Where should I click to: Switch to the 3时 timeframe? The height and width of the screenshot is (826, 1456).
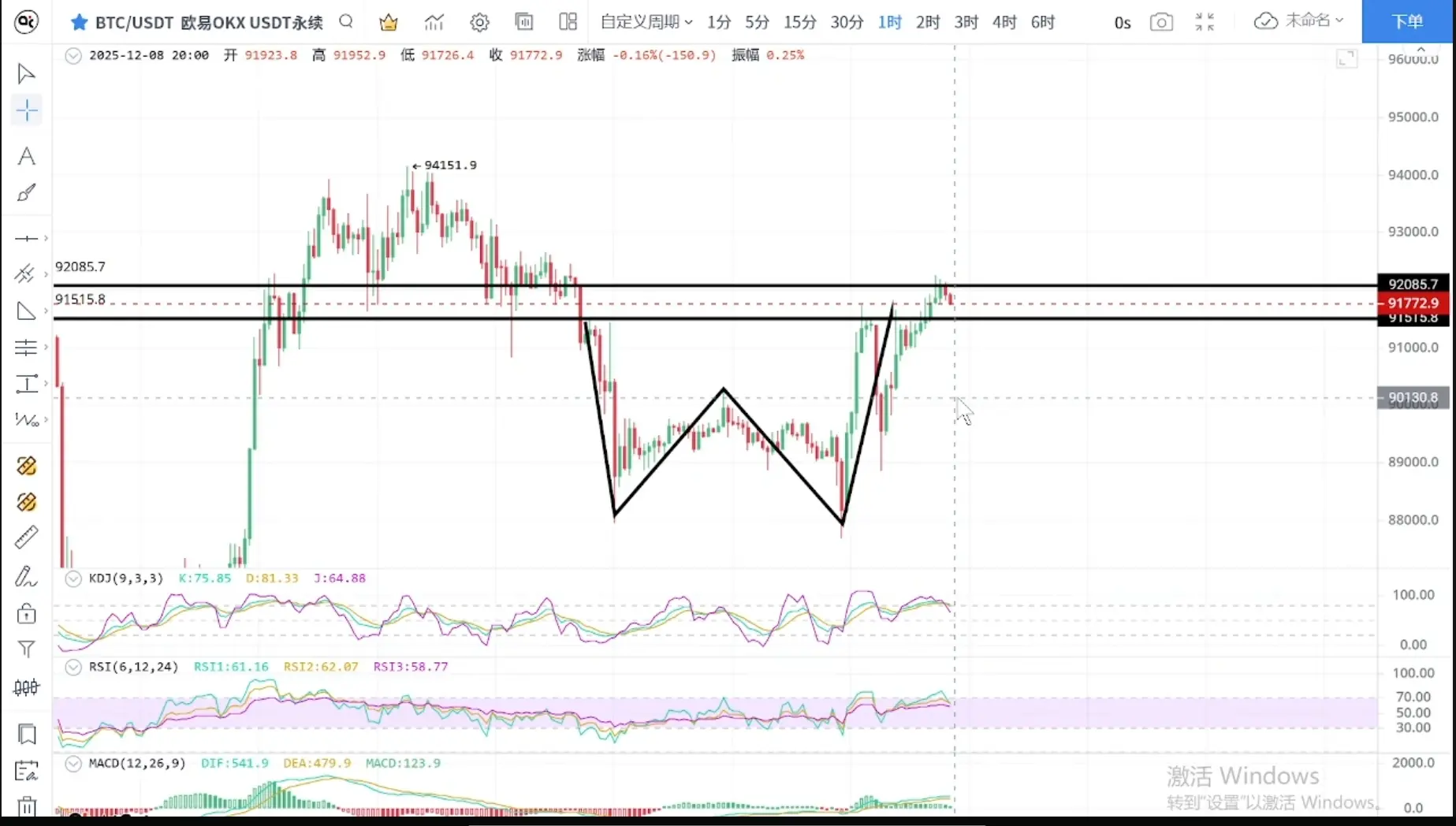pos(966,22)
